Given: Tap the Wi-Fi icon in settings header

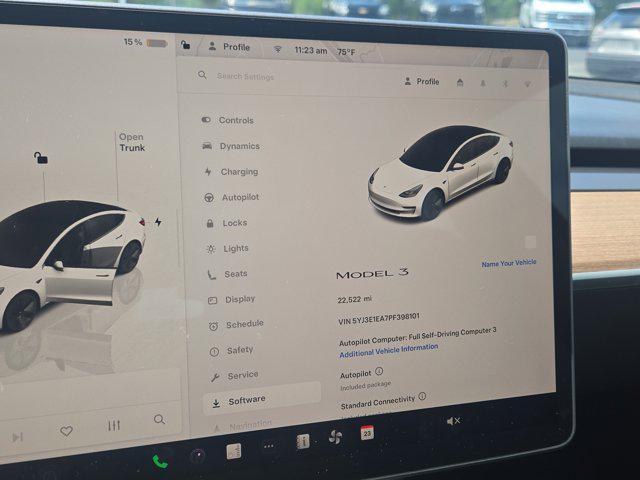Looking at the screenshot, I should 528,84.
